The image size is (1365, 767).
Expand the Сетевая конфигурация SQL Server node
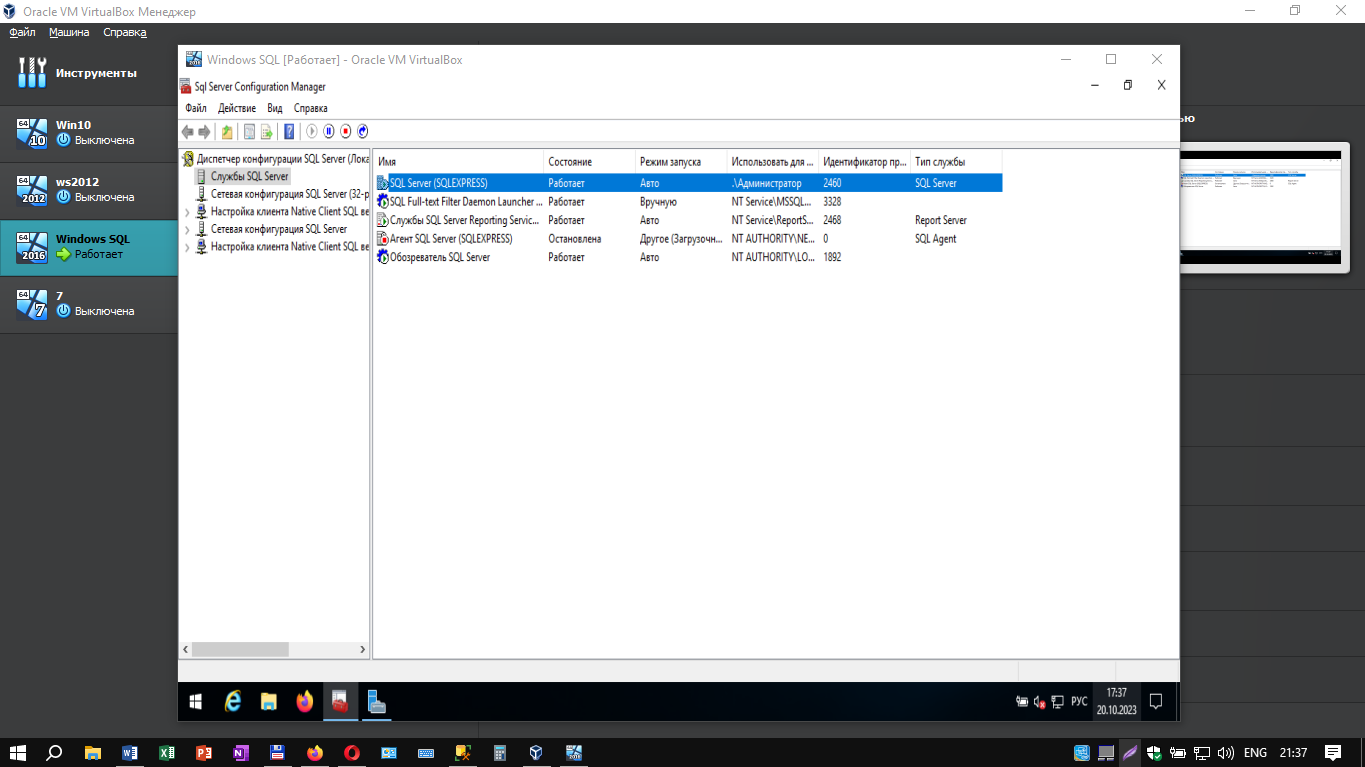click(x=187, y=230)
